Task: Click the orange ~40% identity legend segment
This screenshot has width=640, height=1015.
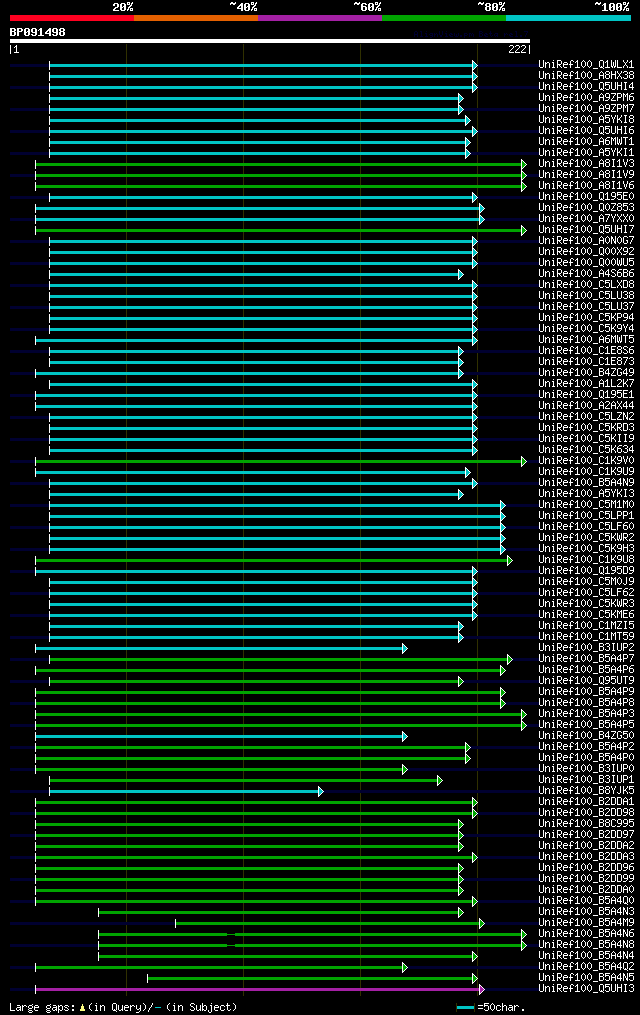Action: [196, 18]
